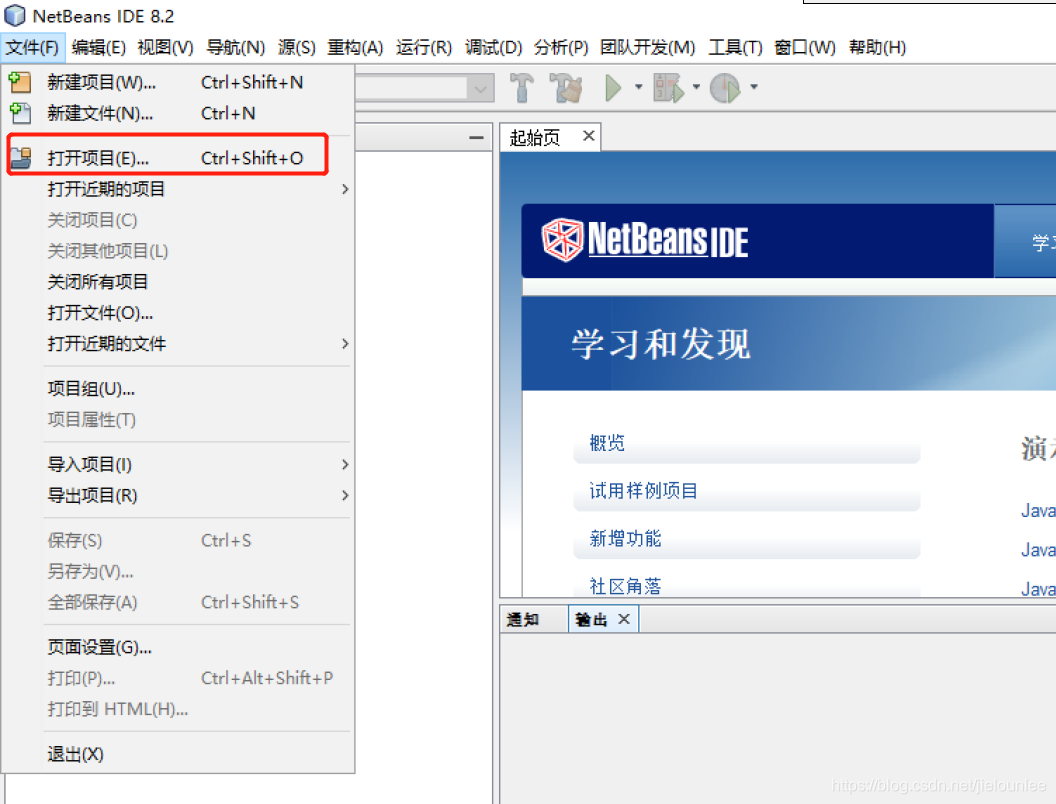
Task: Choose 新建文件(N)... from the File menu
Action: point(178,113)
